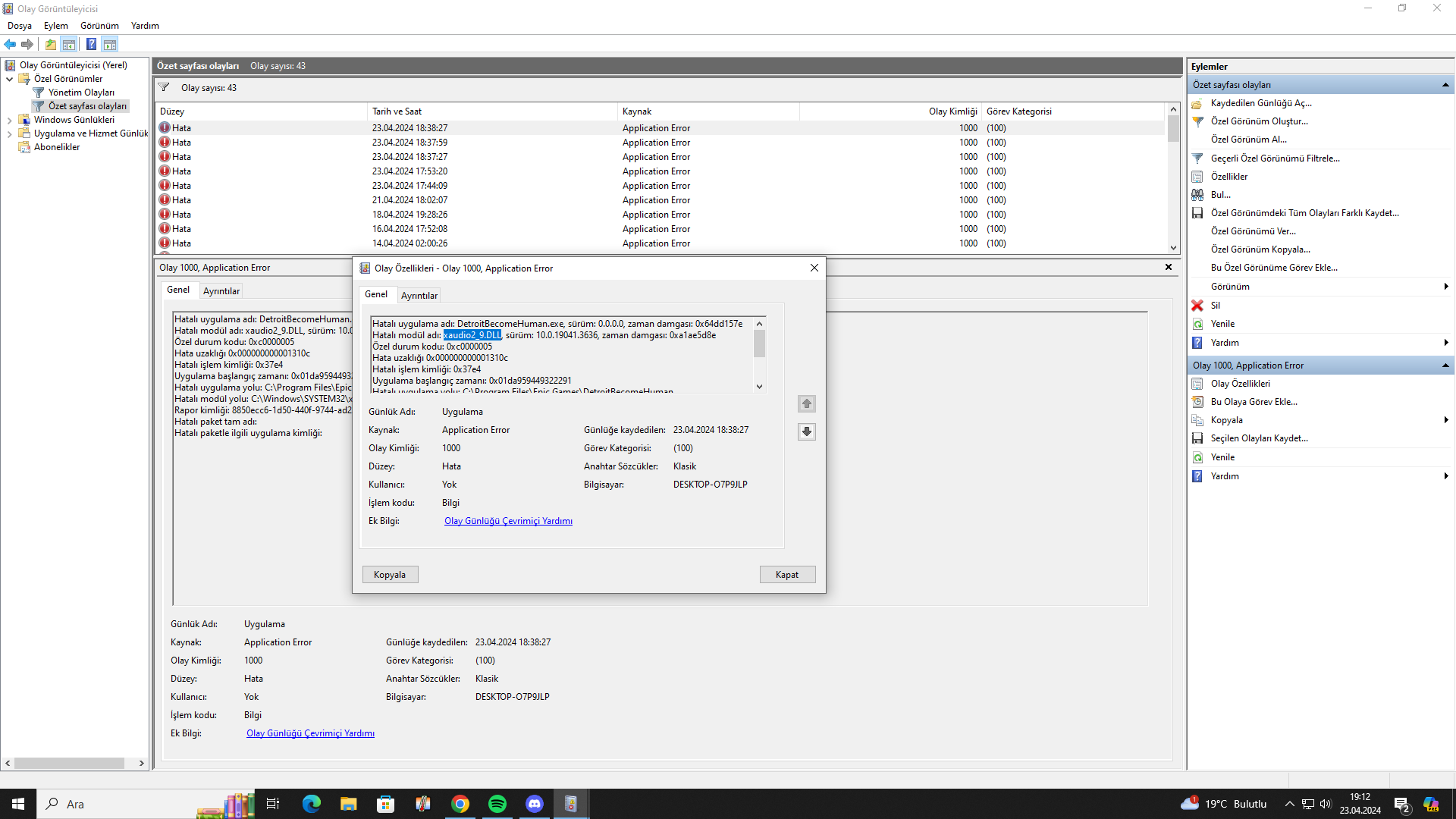Open Spotify from the taskbar
The width and height of the screenshot is (1456, 819).
(497, 804)
